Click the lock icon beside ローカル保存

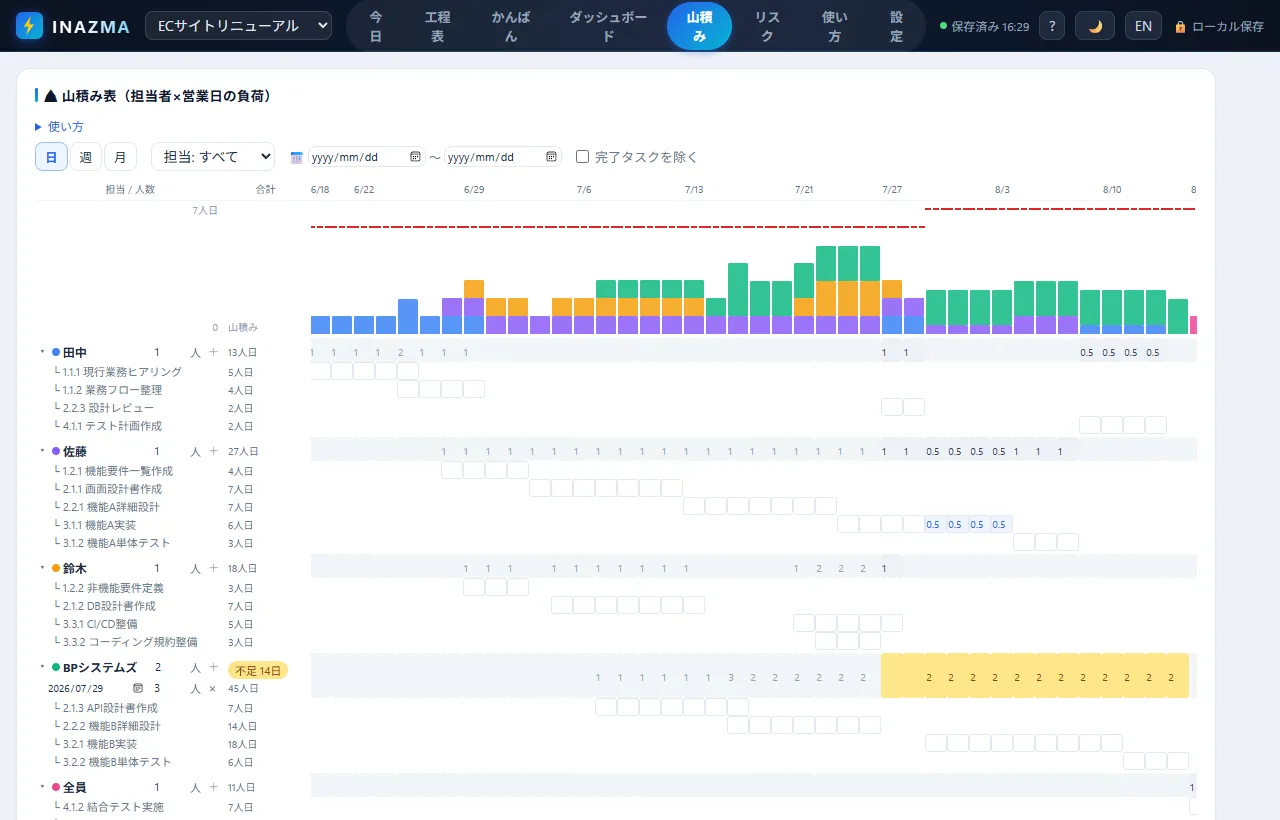coord(1180,27)
